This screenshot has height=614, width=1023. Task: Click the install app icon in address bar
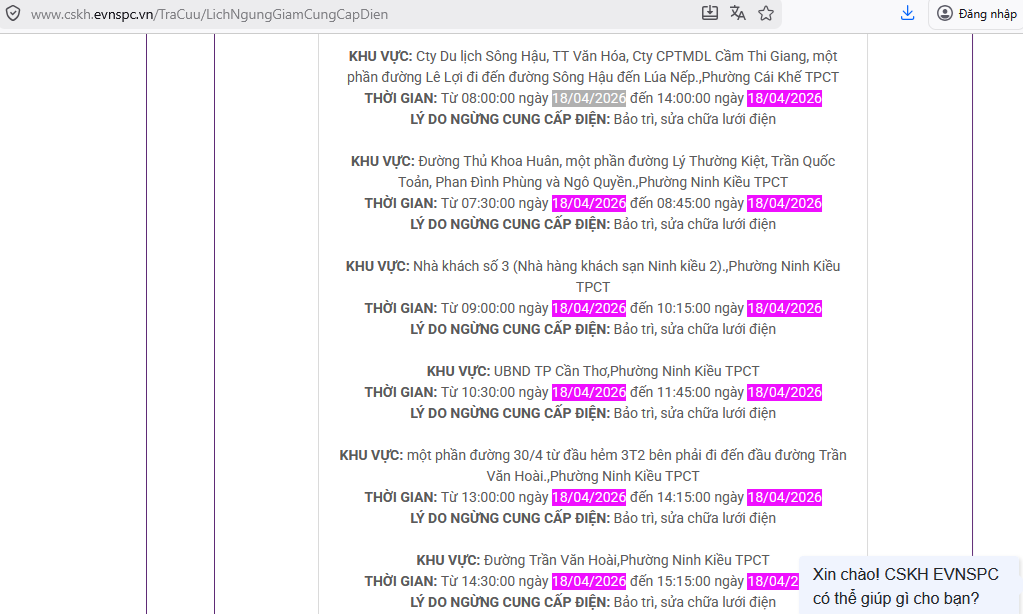pyautogui.click(x=710, y=13)
